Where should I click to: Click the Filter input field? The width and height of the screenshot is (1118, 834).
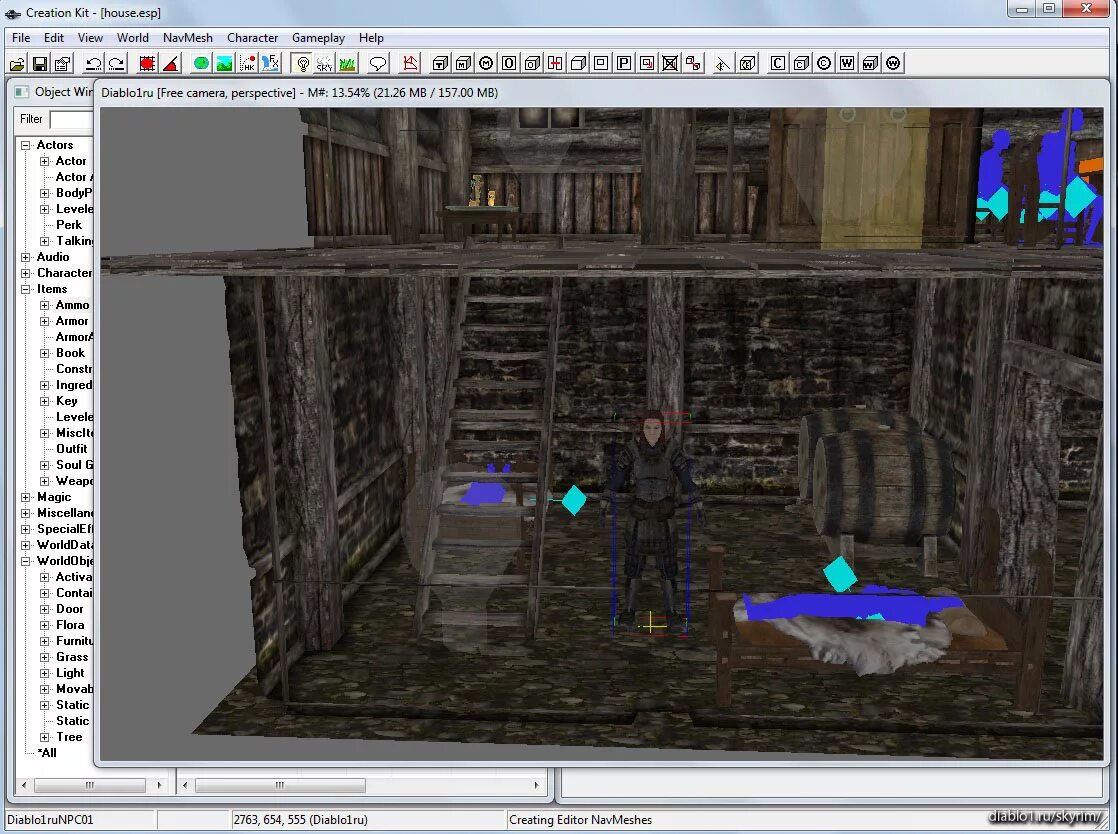tap(71, 119)
